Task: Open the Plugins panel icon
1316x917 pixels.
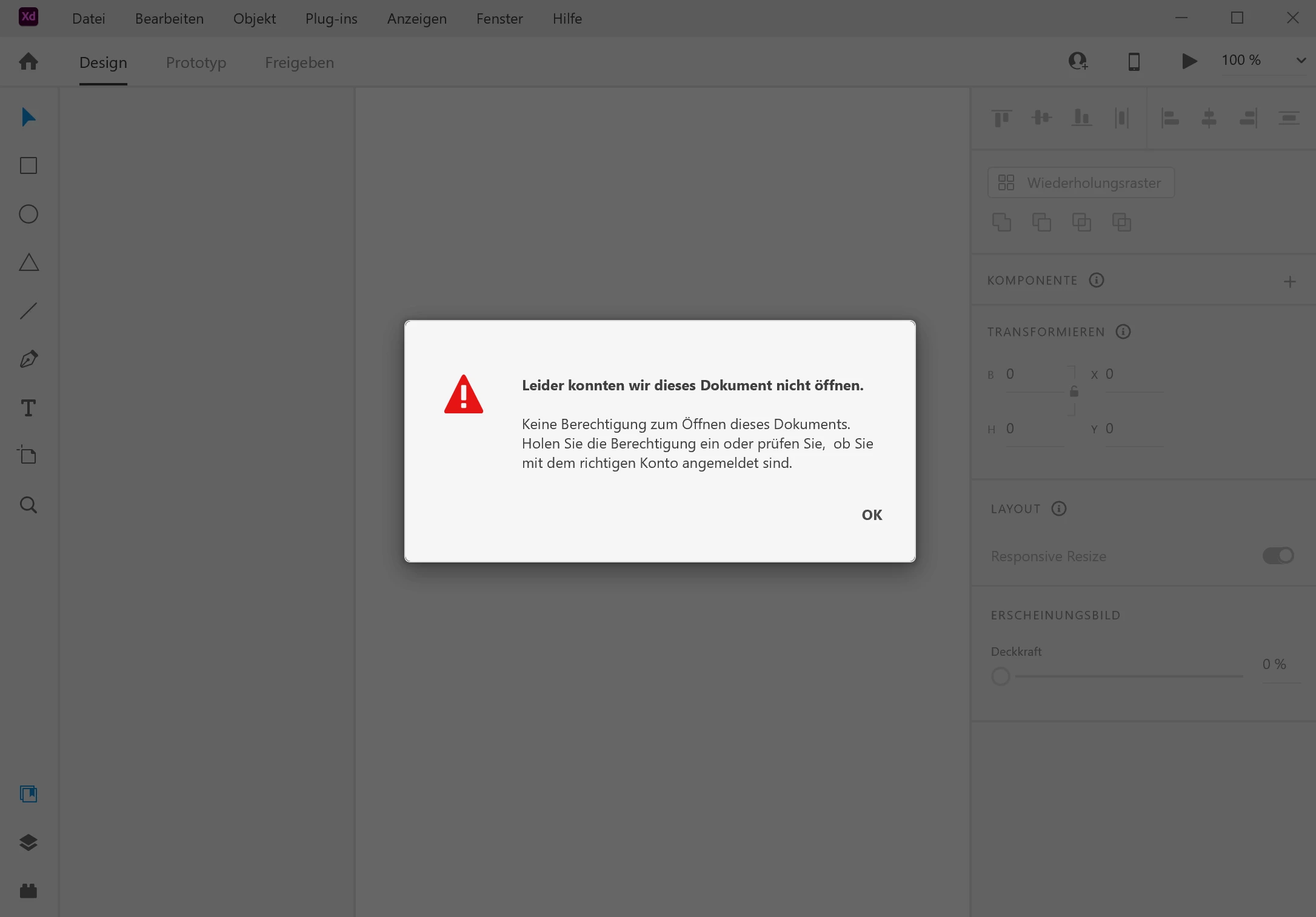Action: pyautogui.click(x=28, y=890)
